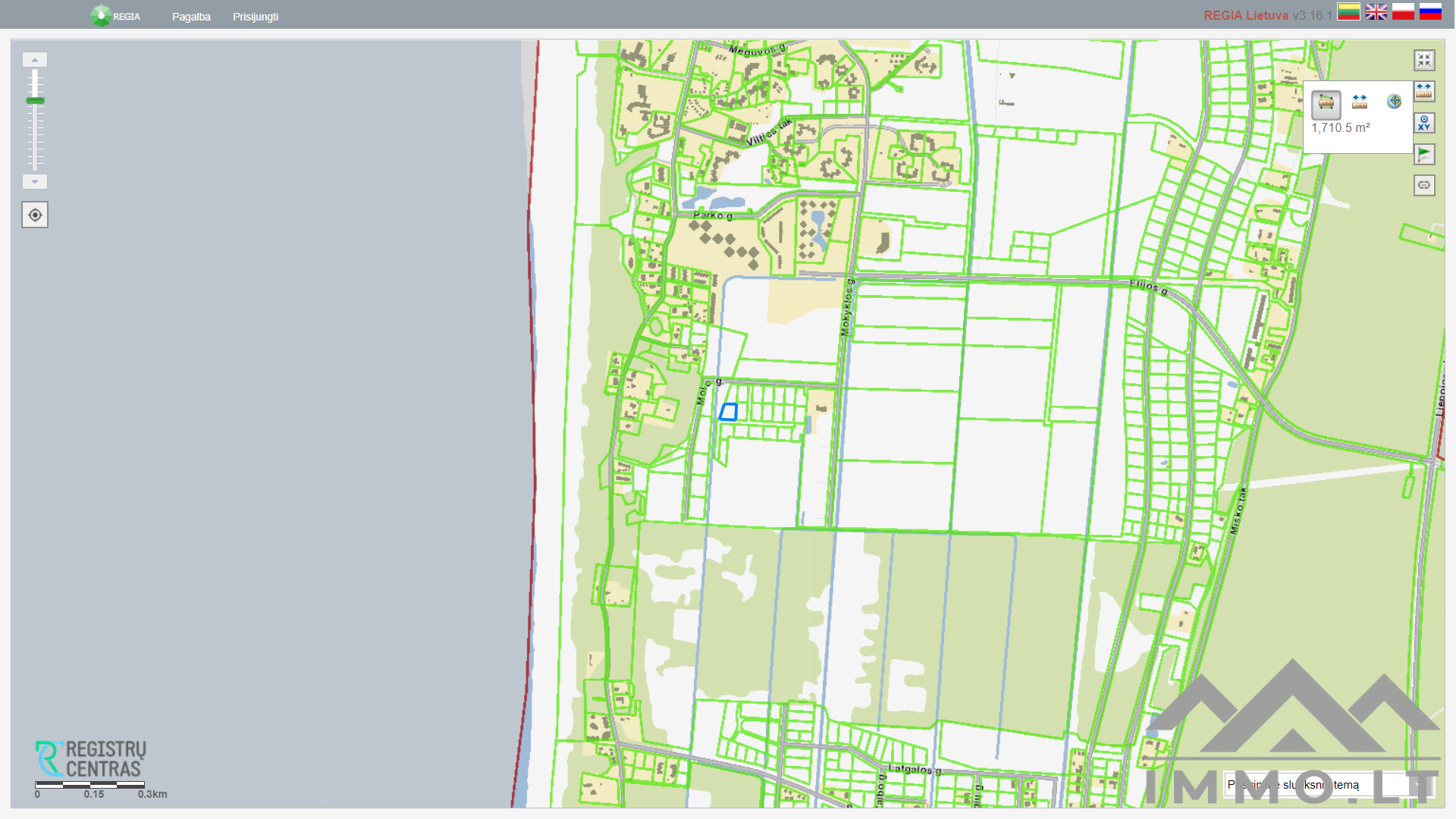This screenshot has height=819, width=1456.
Task: Open the Pagalba menu
Action: point(191,17)
